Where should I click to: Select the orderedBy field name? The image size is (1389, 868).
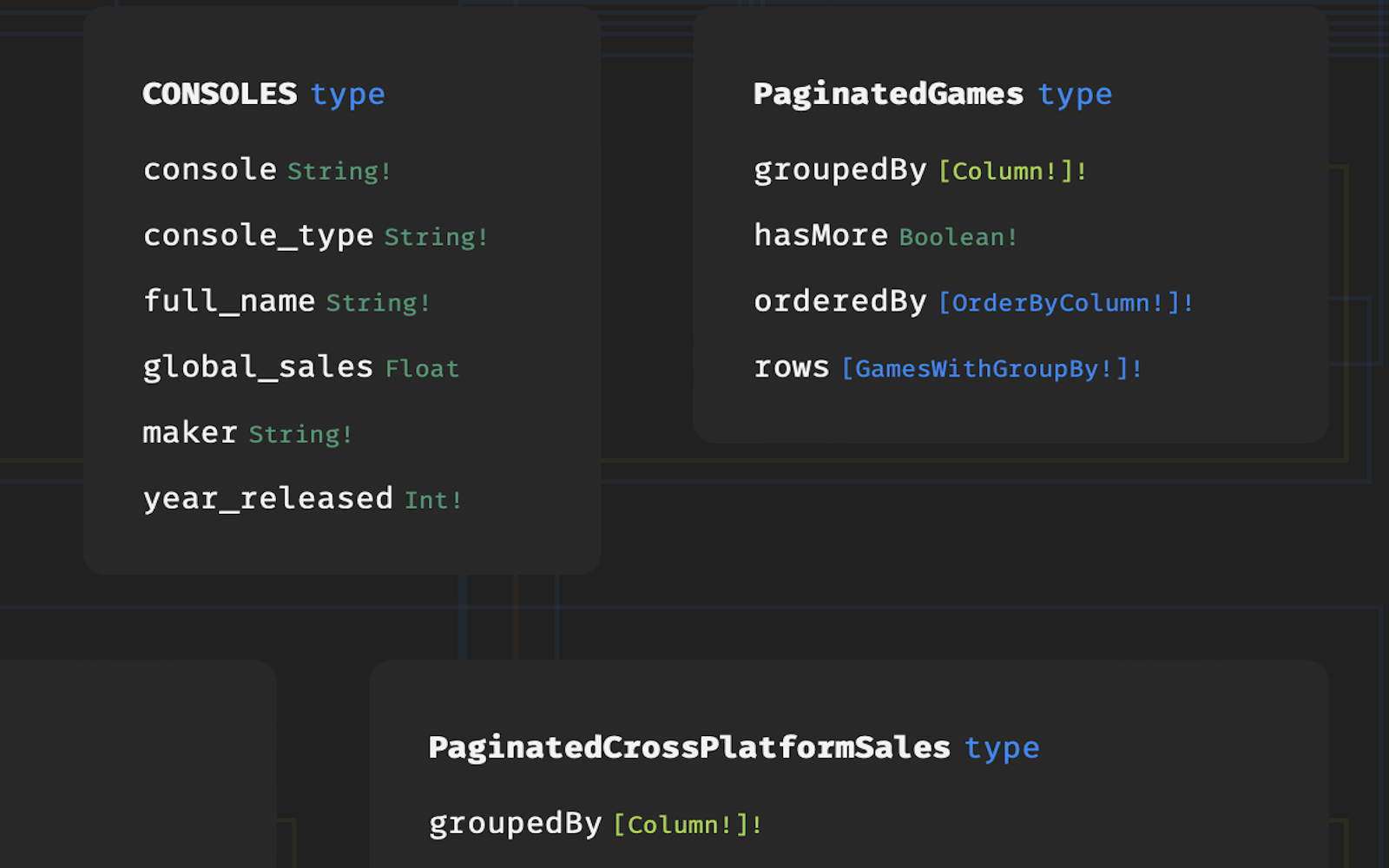(x=840, y=301)
